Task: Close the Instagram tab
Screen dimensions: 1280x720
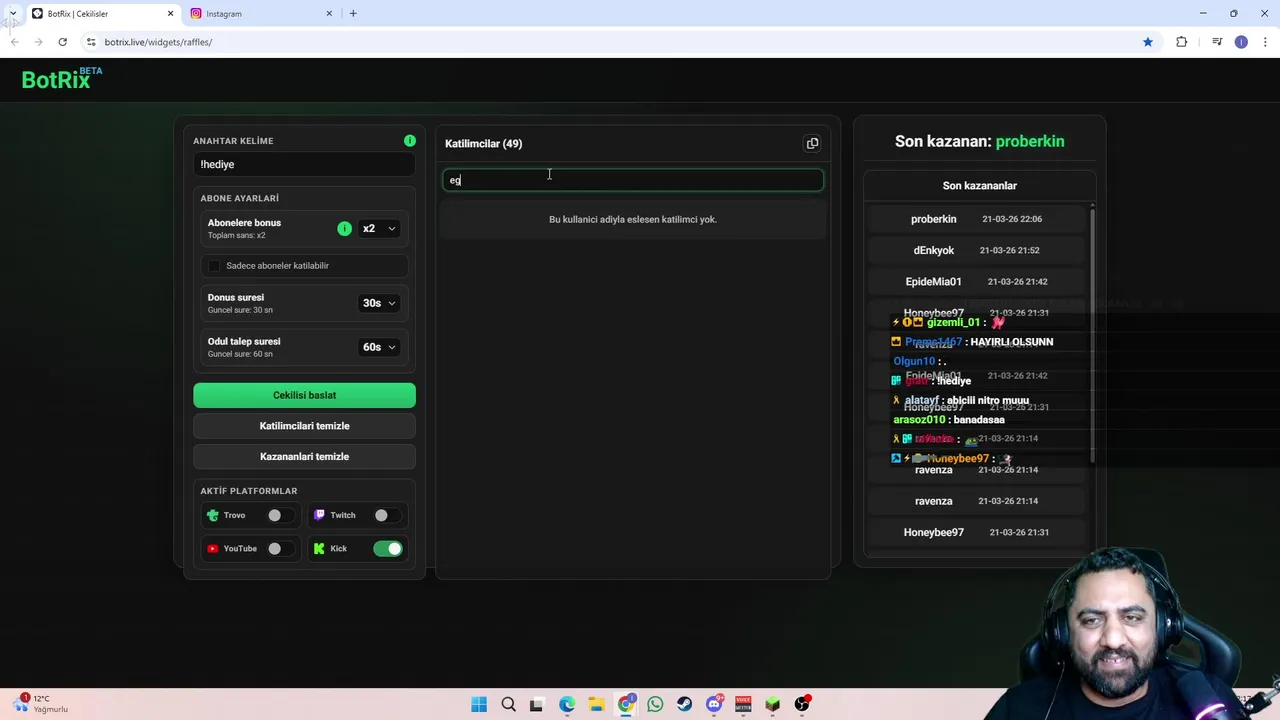Action: point(329,13)
